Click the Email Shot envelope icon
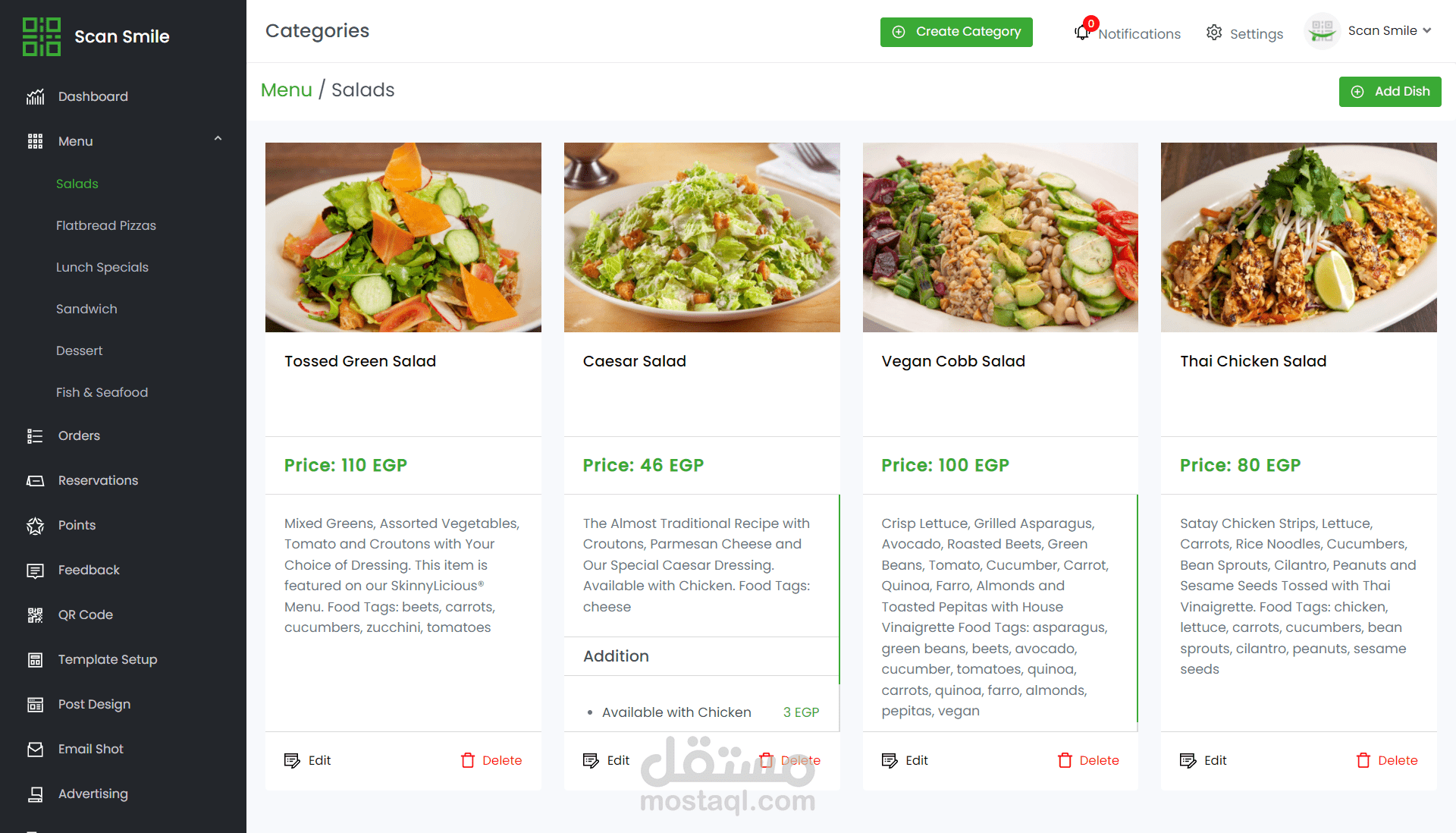 click(x=35, y=749)
